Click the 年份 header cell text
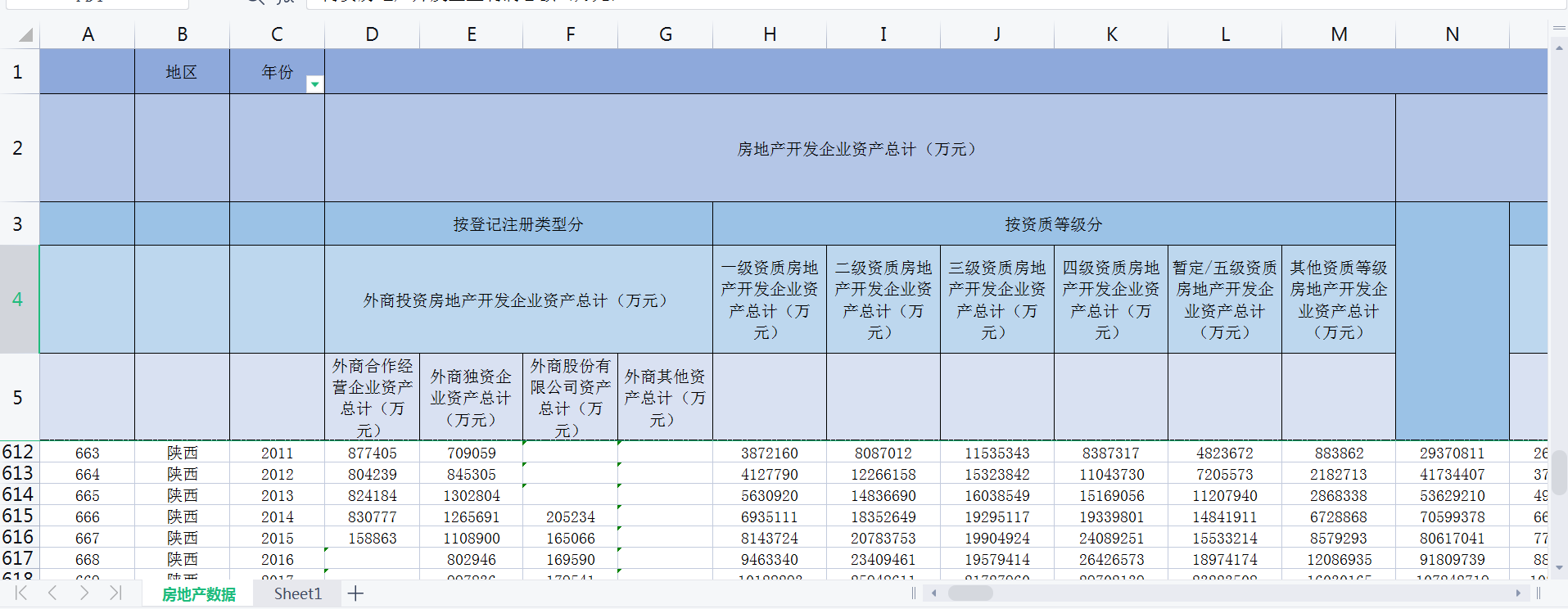1568x609 pixels. coord(277,72)
